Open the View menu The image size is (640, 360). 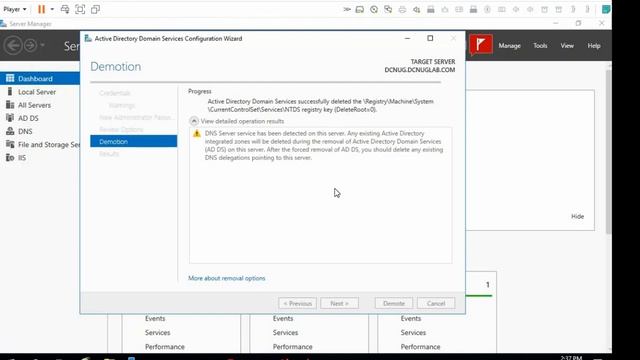coord(567,46)
